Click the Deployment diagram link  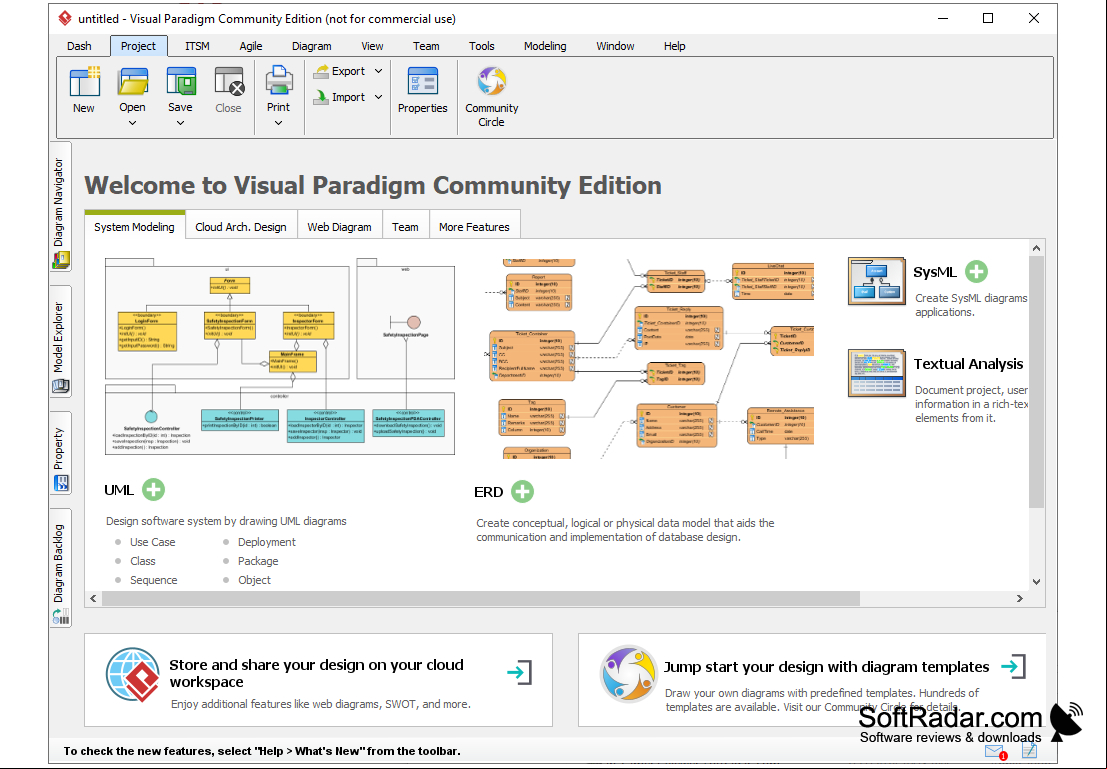267,542
